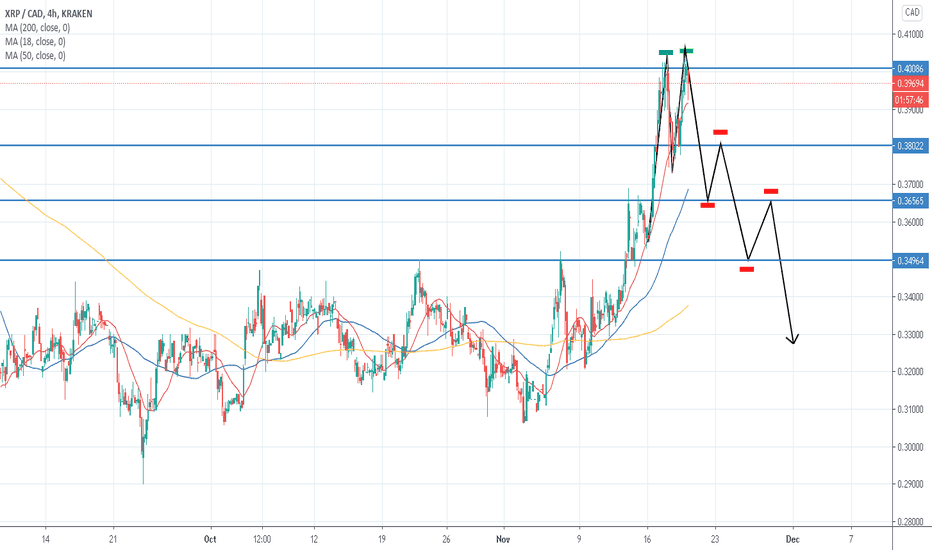
Task: Click the Oct label on time axis
Action: (x=210, y=539)
